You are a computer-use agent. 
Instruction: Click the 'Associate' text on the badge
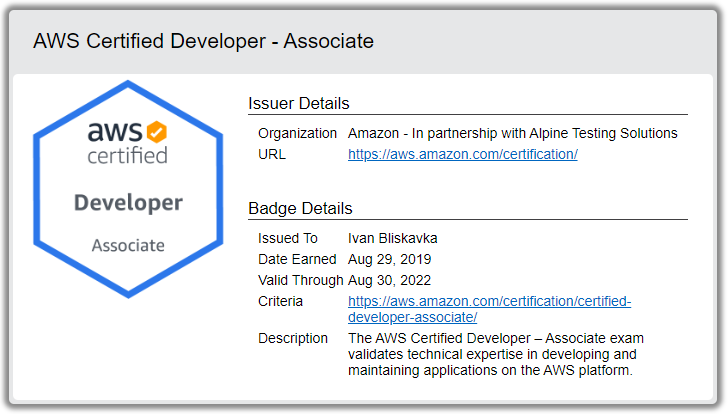(128, 245)
